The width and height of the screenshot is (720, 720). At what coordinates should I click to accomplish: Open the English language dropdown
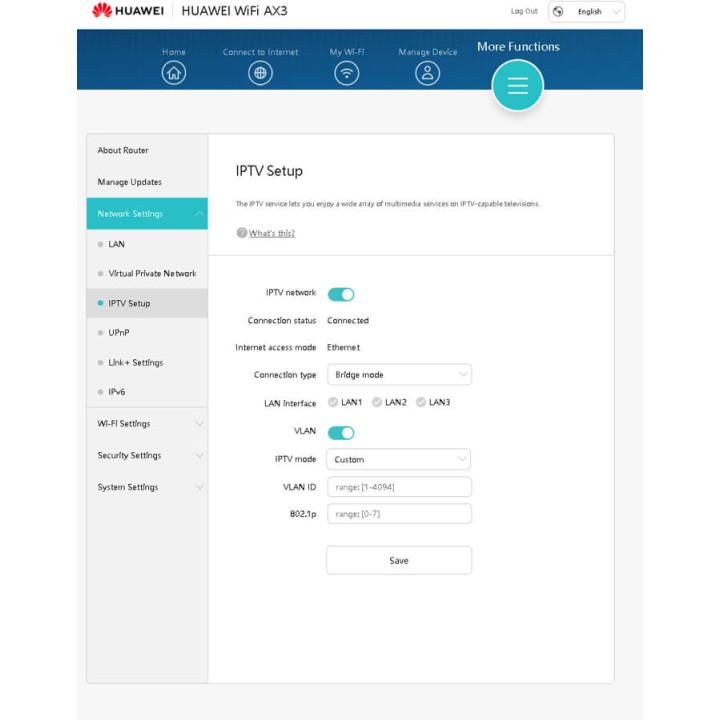[x=586, y=11]
